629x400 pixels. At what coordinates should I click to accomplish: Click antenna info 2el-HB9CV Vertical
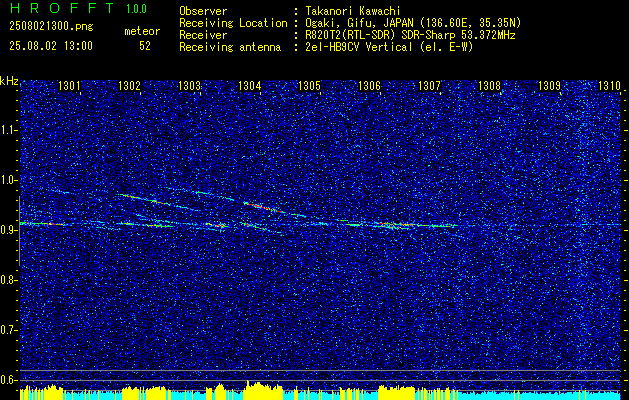pyautogui.click(x=389, y=47)
